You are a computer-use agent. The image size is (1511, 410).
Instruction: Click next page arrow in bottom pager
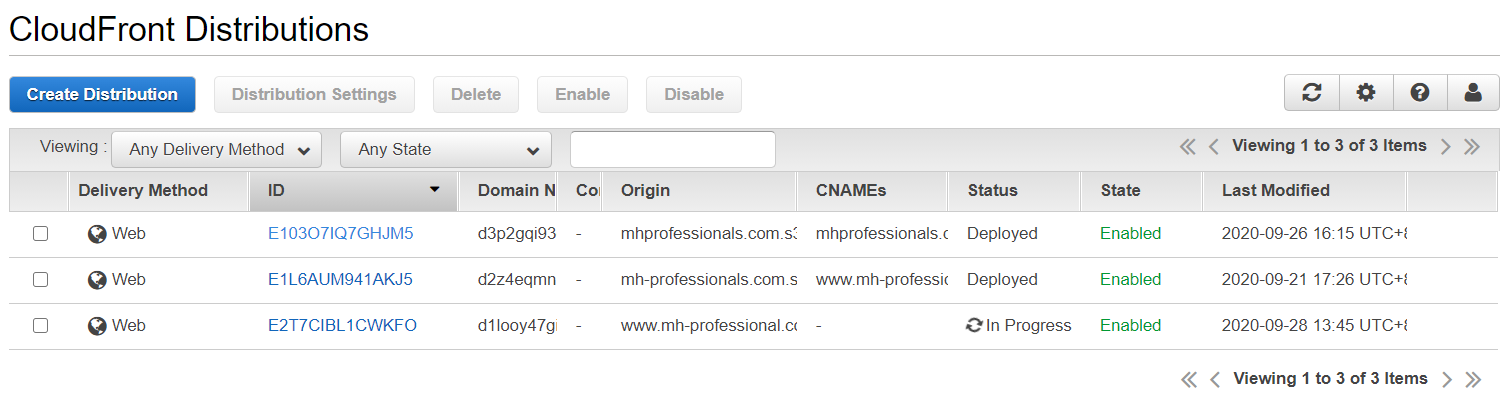tap(1446, 379)
